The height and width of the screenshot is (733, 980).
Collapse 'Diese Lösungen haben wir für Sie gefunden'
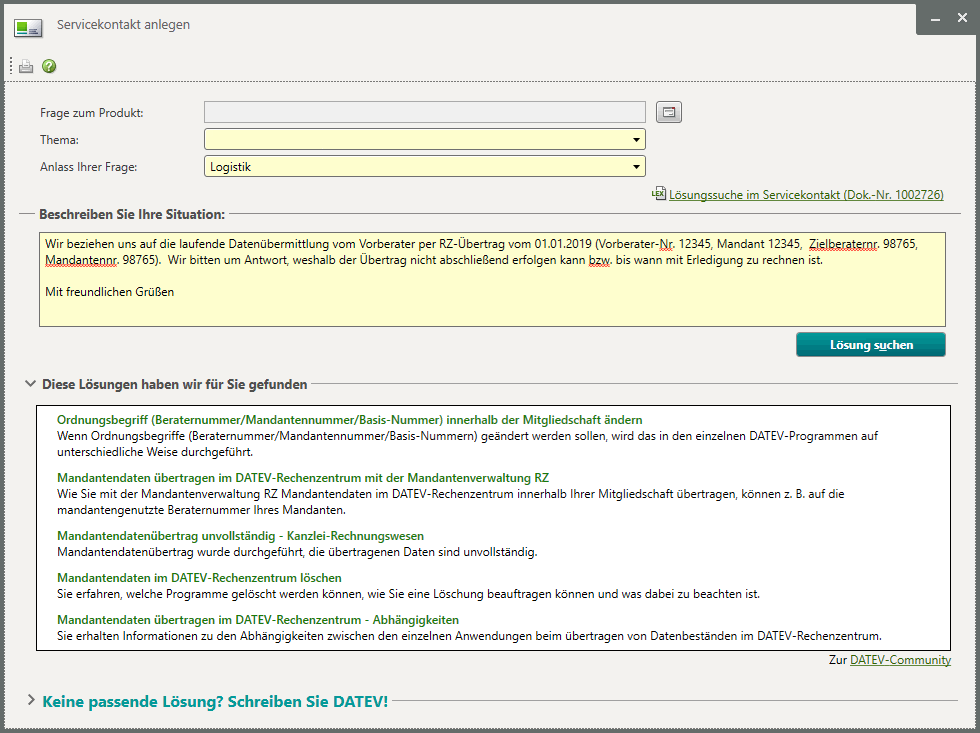pyautogui.click(x=30, y=384)
